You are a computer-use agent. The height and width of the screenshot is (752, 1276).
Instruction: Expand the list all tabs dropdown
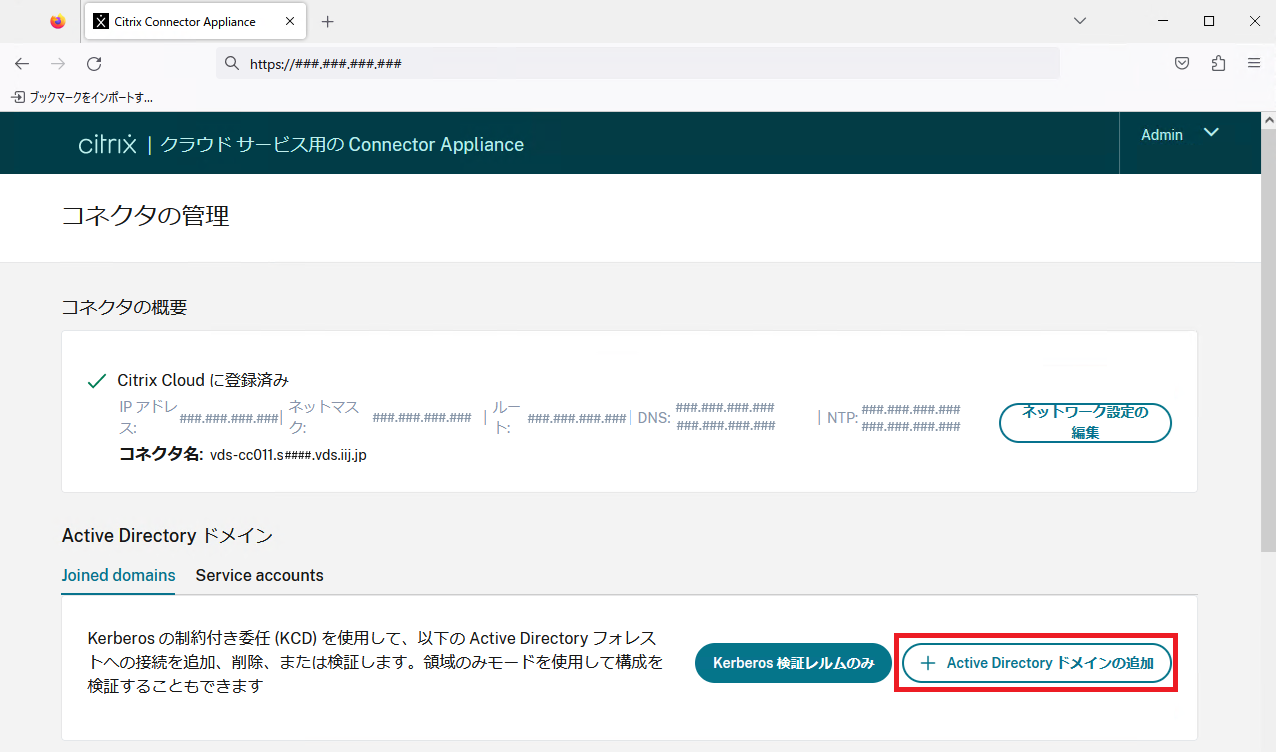click(1080, 21)
